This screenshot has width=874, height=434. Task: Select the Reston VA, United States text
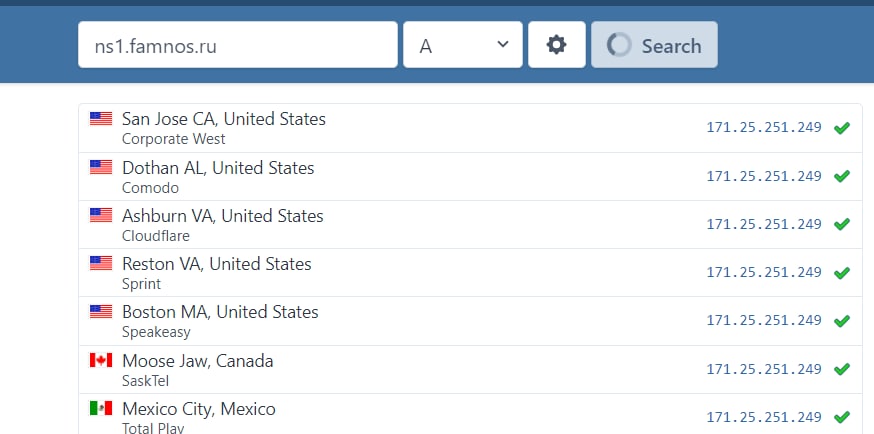pyautogui.click(x=217, y=264)
